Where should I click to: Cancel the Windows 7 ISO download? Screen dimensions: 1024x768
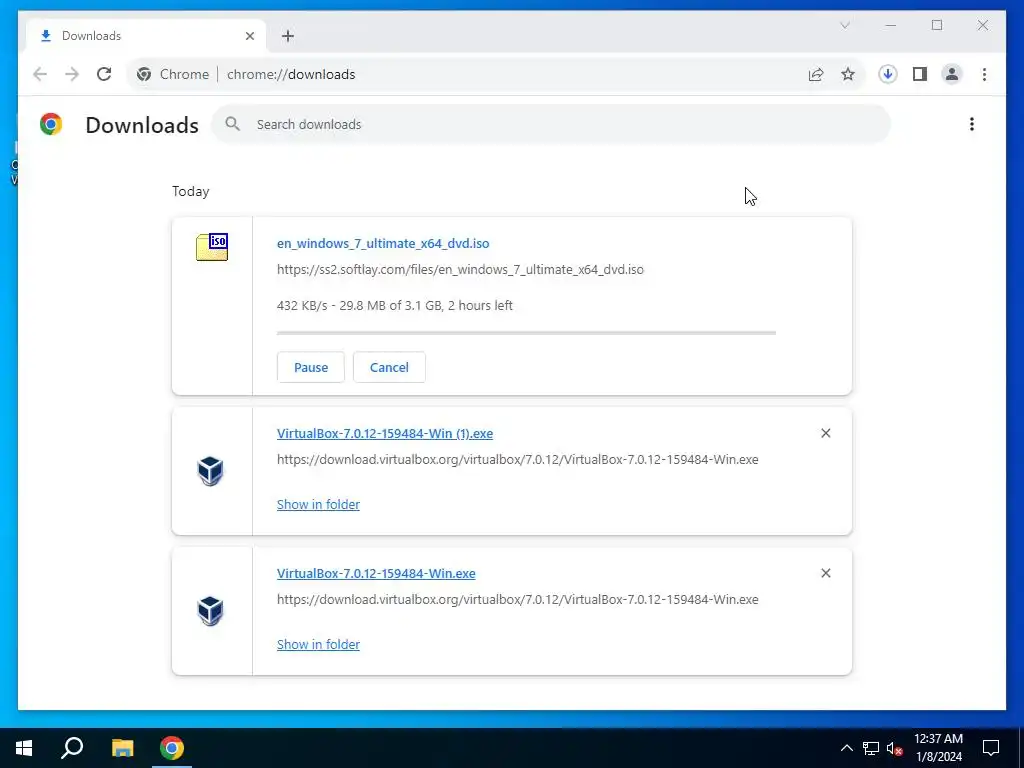point(389,367)
